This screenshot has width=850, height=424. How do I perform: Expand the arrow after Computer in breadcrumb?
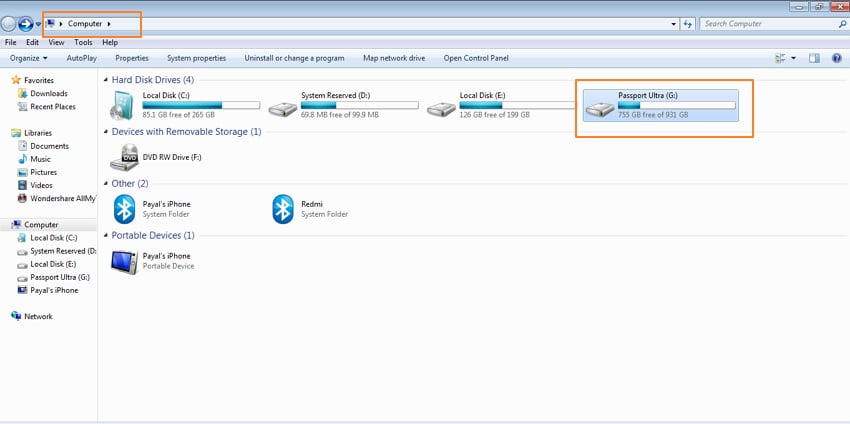[x=110, y=24]
